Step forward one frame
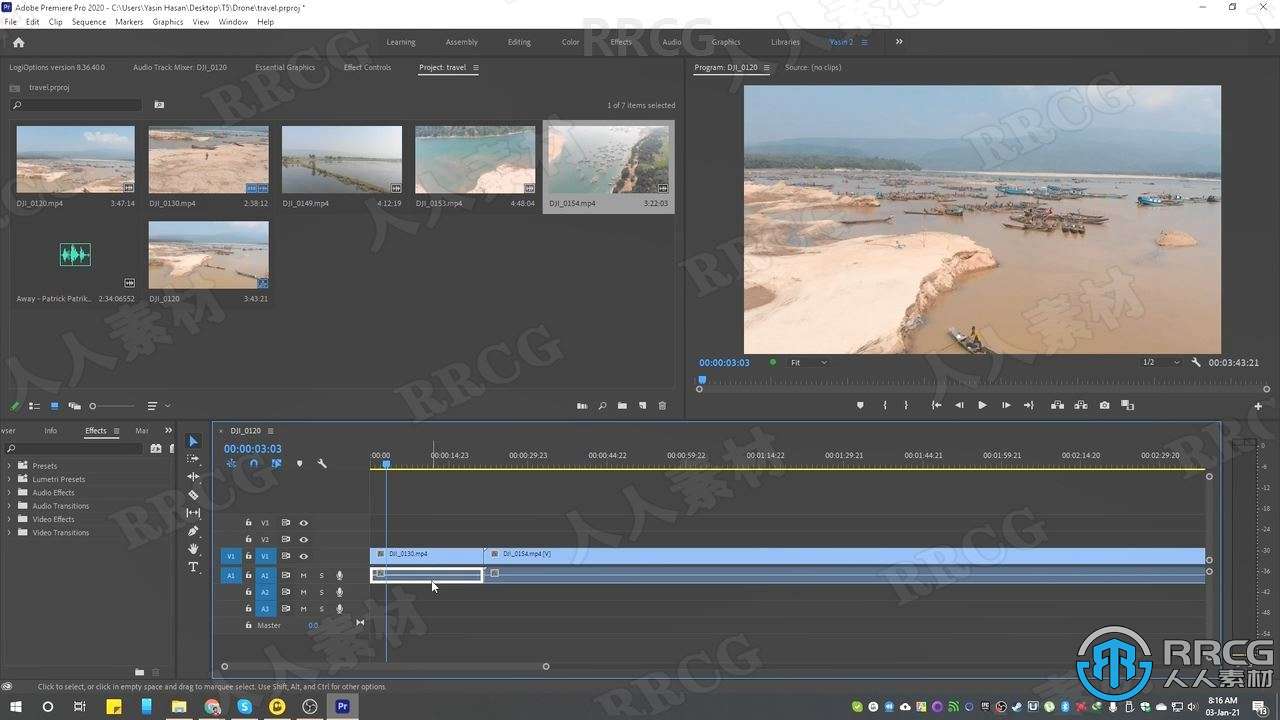This screenshot has height=720, width=1280. tap(1006, 405)
